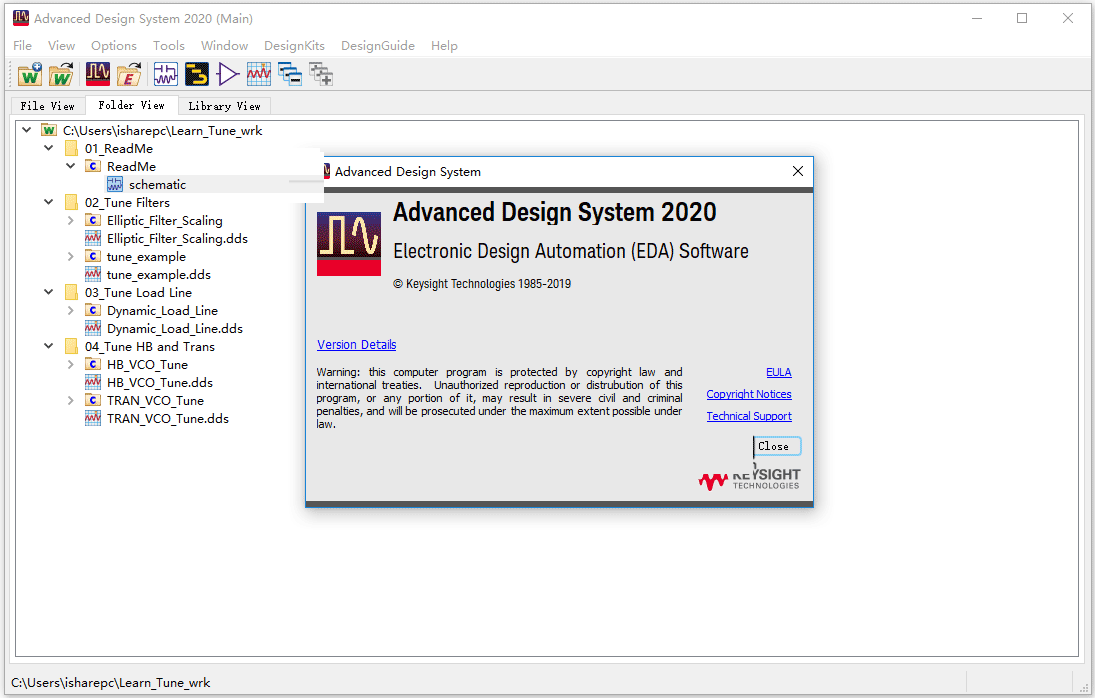Collapse the 01_ReadMe folder
This screenshot has width=1095, height=698.
pyautogui.click(x=49, y=149)
